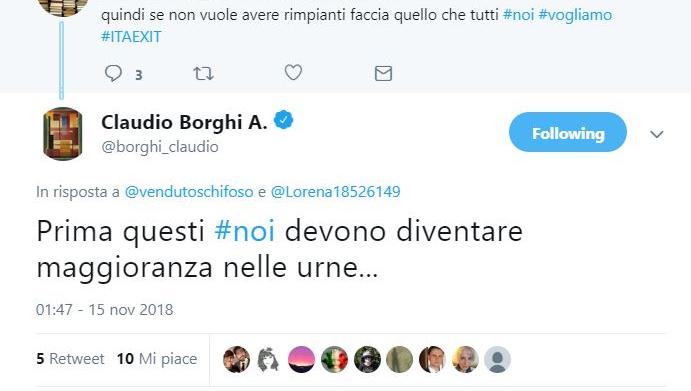The height and width of the screenshot is (391, 691).
Task: View the 10 Mi piace list
Action: [157, 359]
